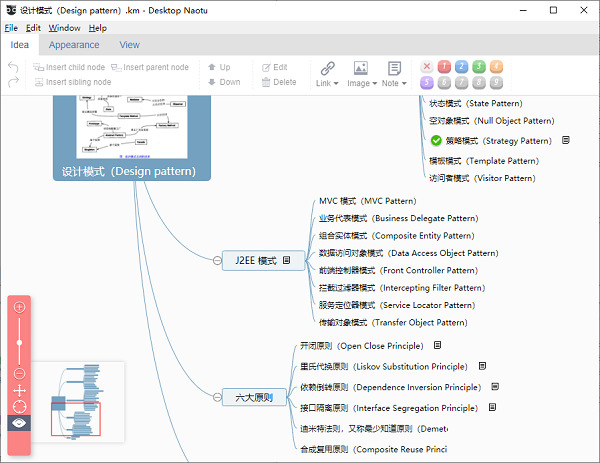Open note icon beside Strategy Pattern

(566, 140)
